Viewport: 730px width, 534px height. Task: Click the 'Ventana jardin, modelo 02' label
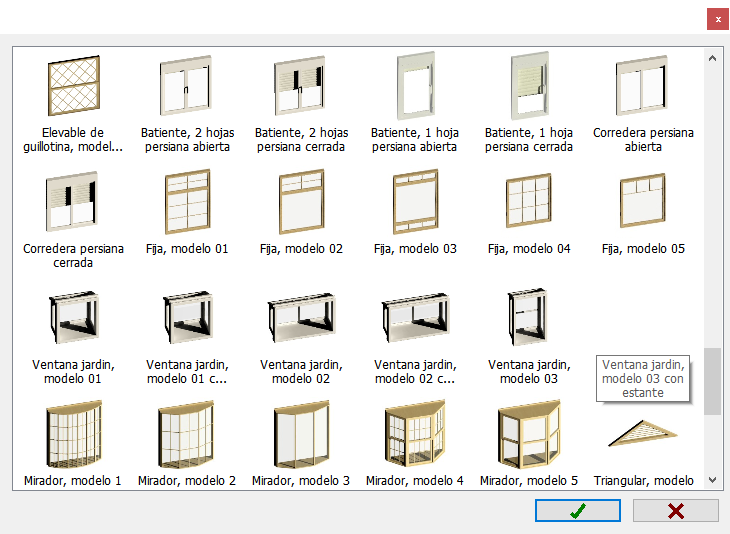coord(301,372)
